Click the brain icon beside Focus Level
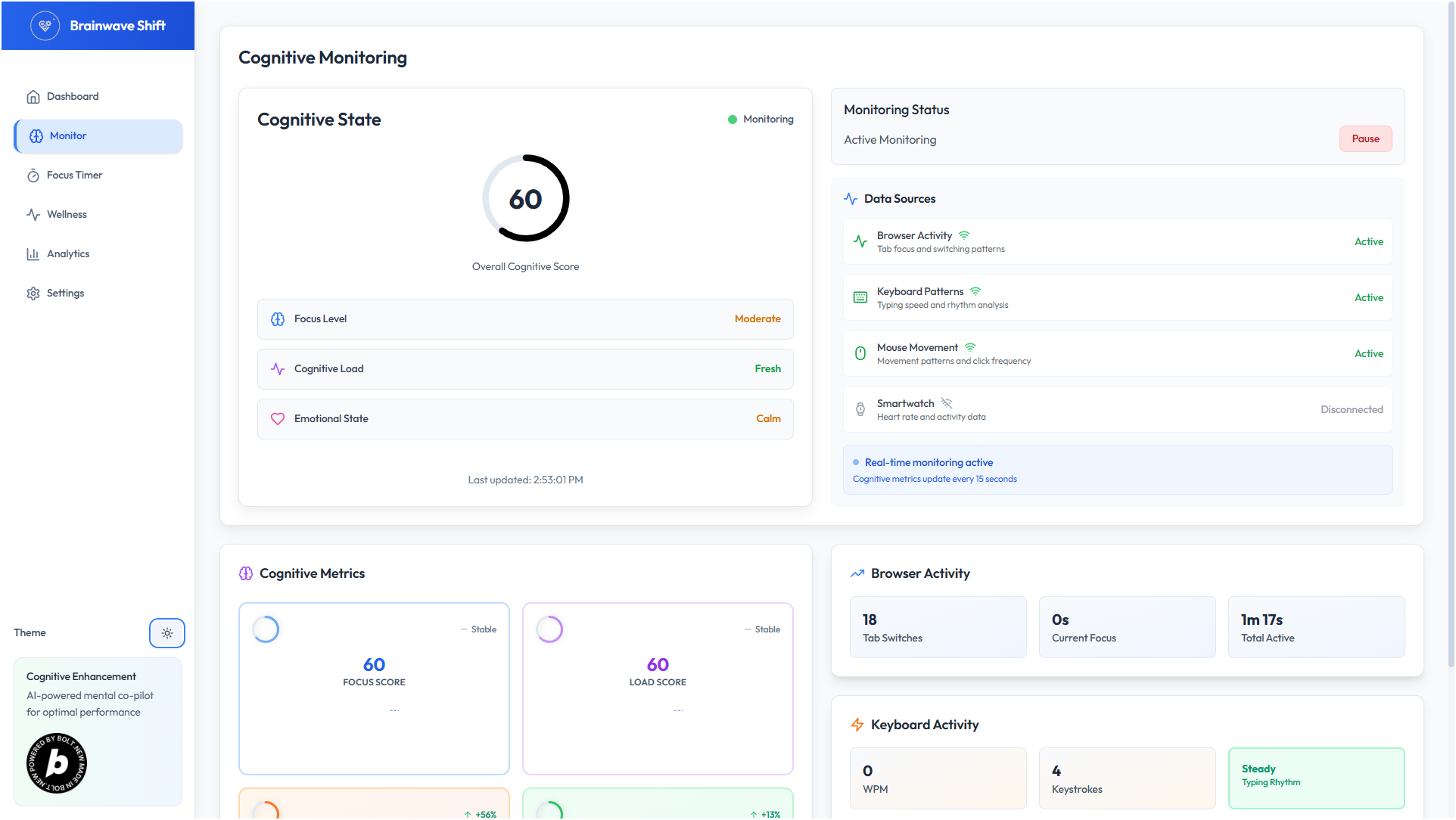The width and height of the screenshot is (1456, 820). [278, 319]
